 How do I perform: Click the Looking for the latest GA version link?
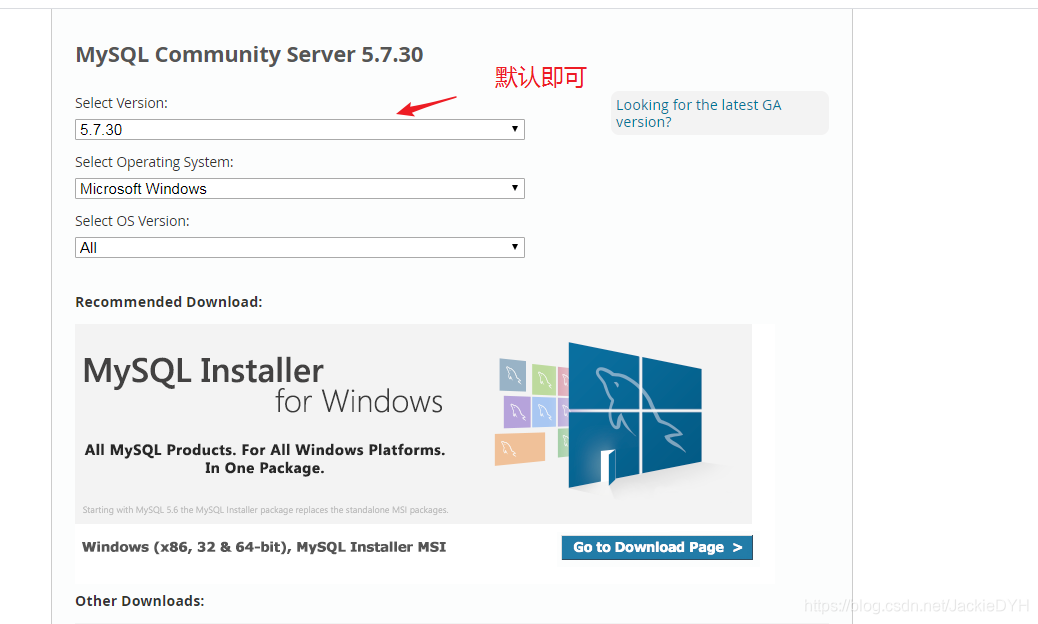click(x=698, y=113)
